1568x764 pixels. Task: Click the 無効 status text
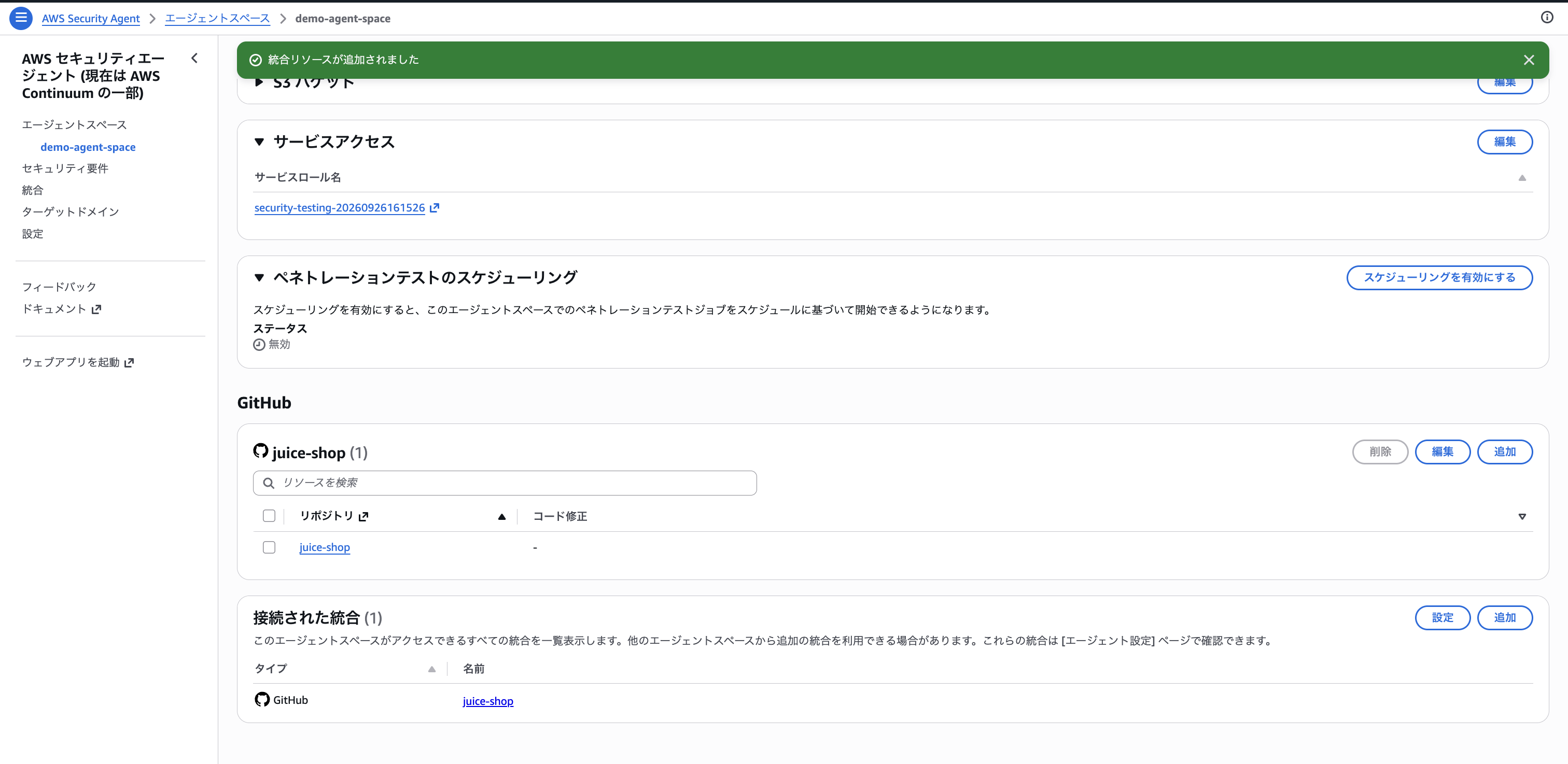pyautogui.click(x=279, y=345)
